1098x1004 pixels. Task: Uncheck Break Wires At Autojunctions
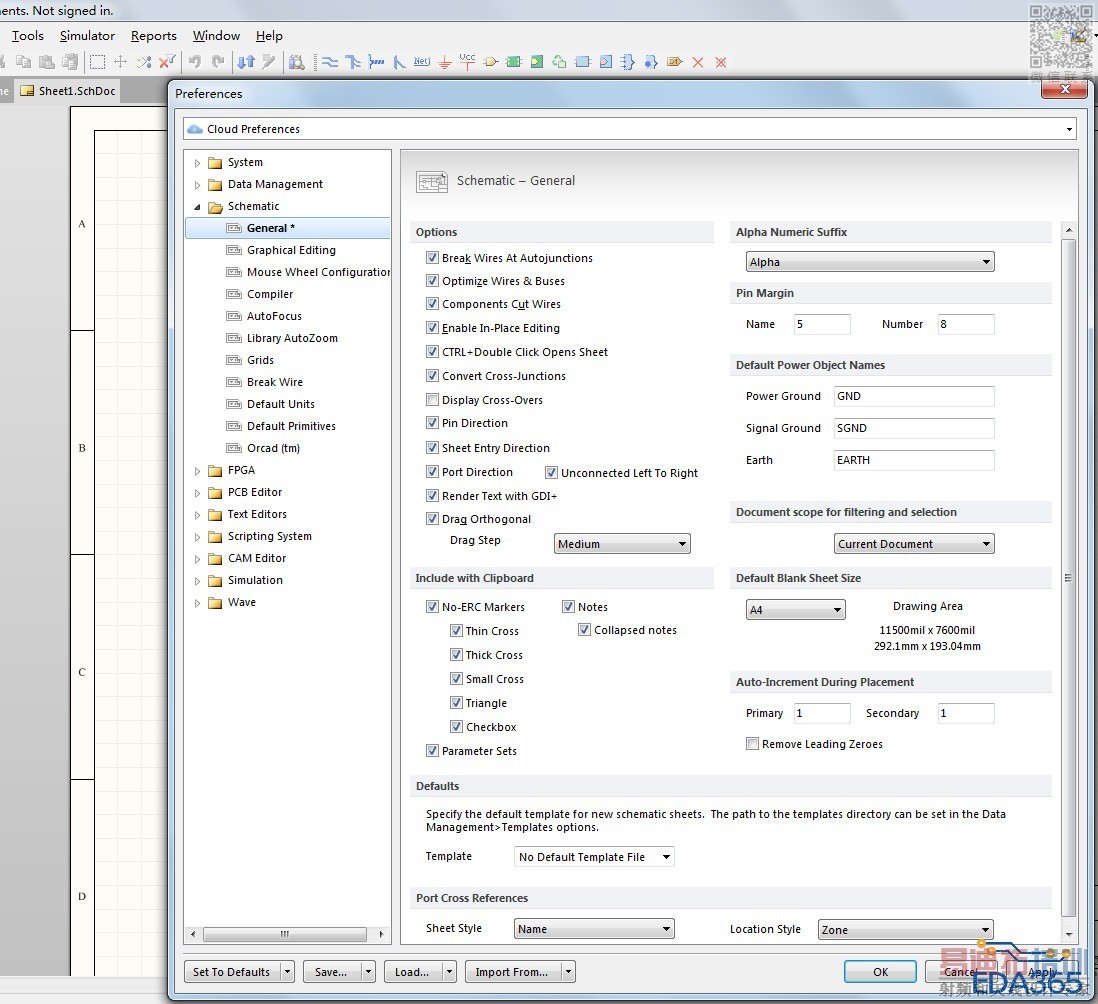click(x=432, y=258)
